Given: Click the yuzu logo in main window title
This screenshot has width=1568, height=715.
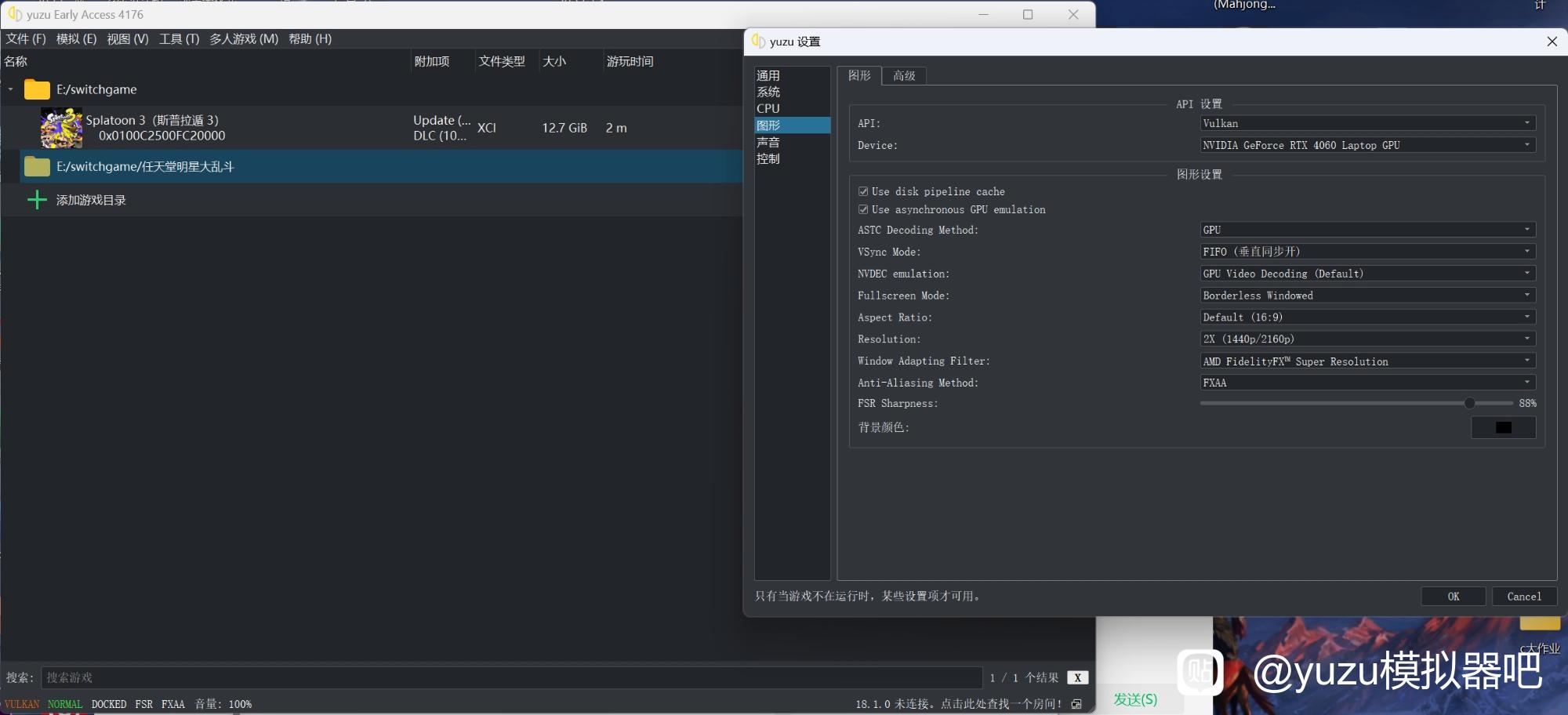Looking at the screenshot, I should click(15, 14).
